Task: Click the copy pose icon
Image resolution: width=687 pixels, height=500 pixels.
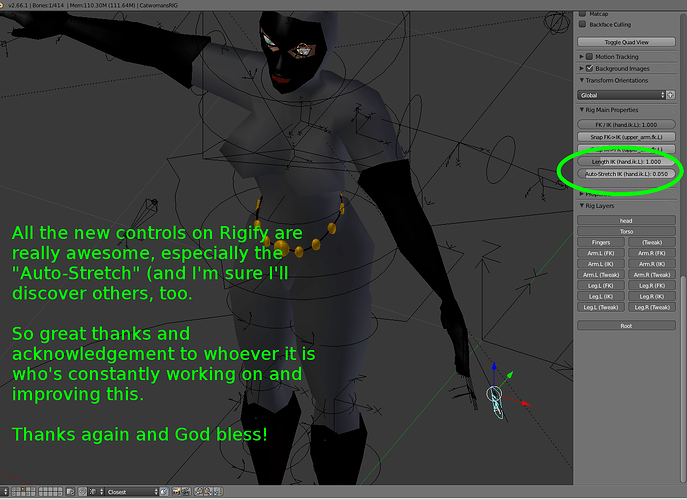Action: (x=198, y=492)
